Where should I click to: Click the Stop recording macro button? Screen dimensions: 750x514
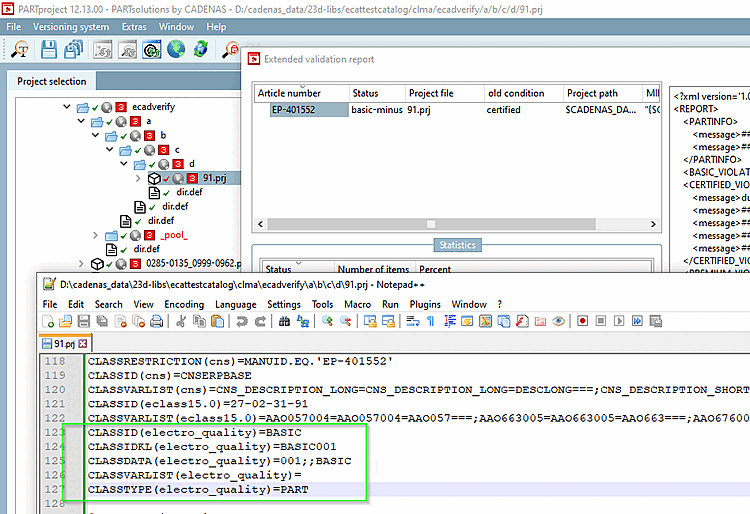click(x=601, y=321)
